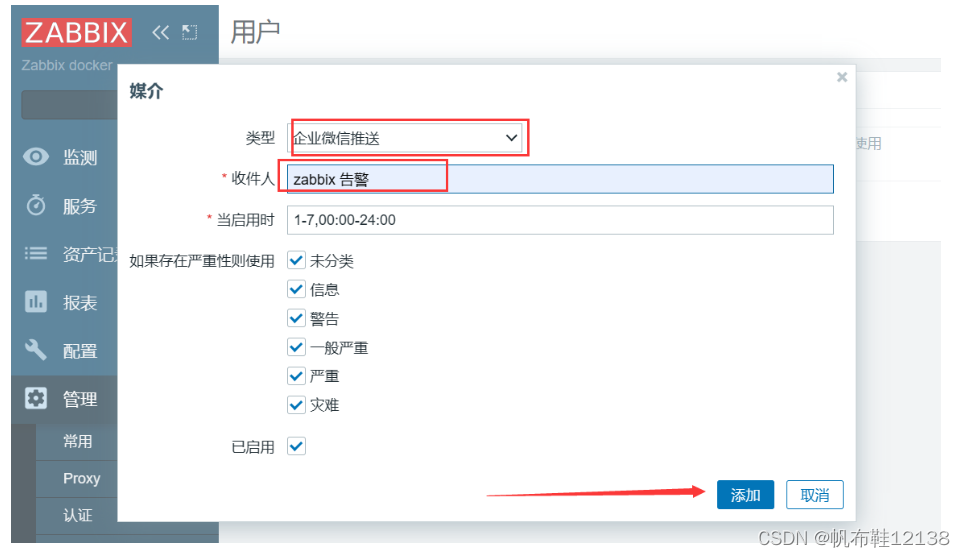Open the 类型 dropdown showing 企业微信推送
The image size is (965, 557).
405,138
